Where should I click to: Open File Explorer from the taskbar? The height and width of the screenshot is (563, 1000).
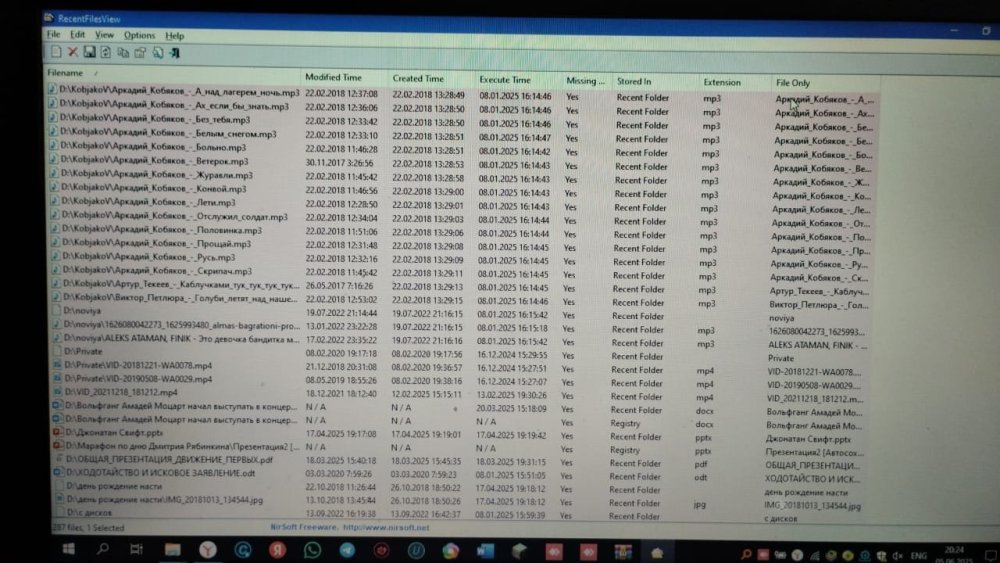click(172, 550)
